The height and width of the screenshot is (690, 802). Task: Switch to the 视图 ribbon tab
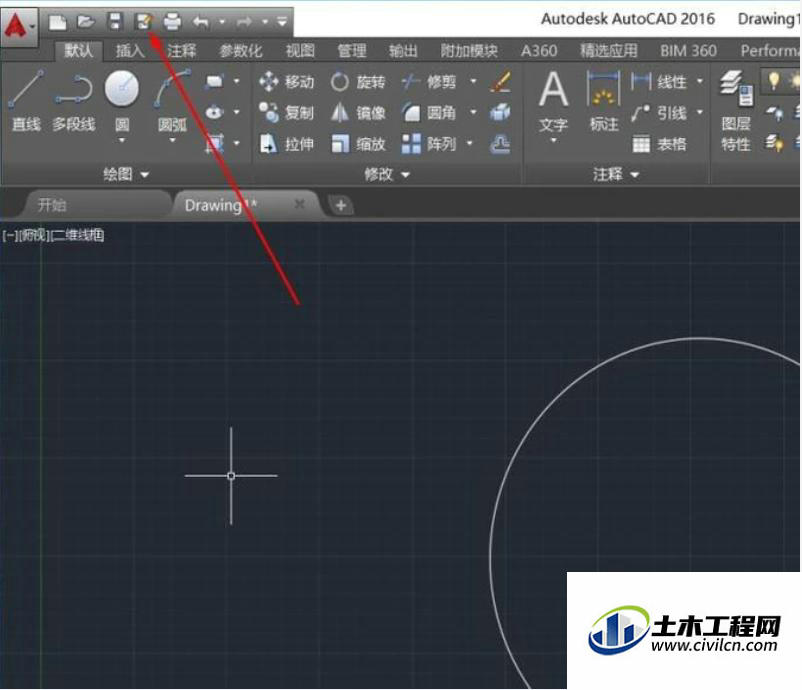pos(300,51)
